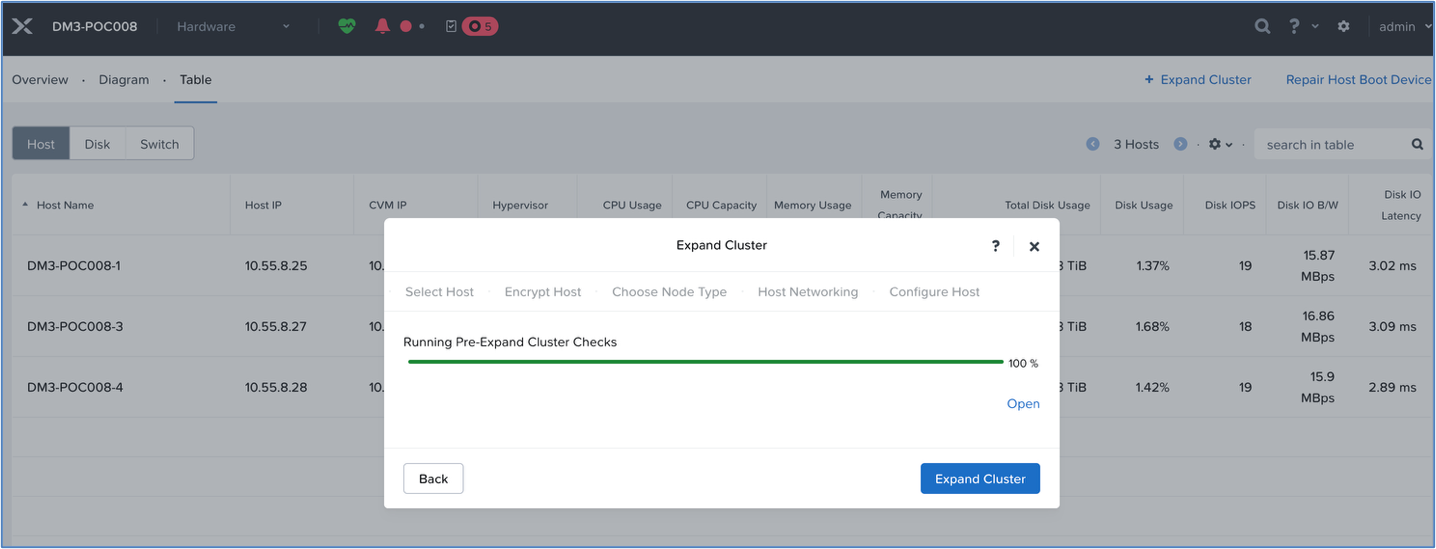Click the pre-expand checks progress bar
Viewport: 1436px width, 549px height.
[x=706, y=362]
